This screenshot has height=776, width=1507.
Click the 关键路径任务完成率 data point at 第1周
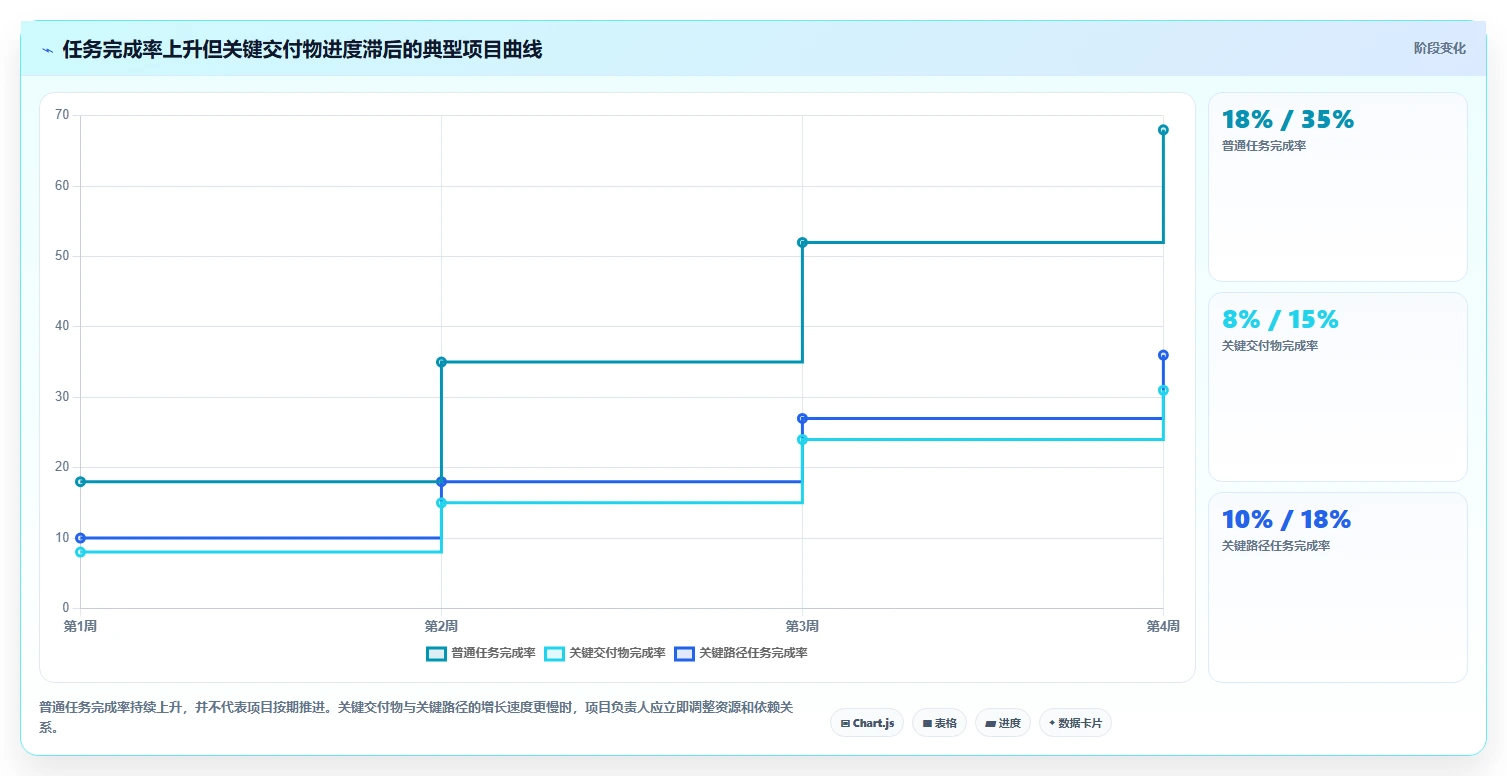click(x=81, y=538)
